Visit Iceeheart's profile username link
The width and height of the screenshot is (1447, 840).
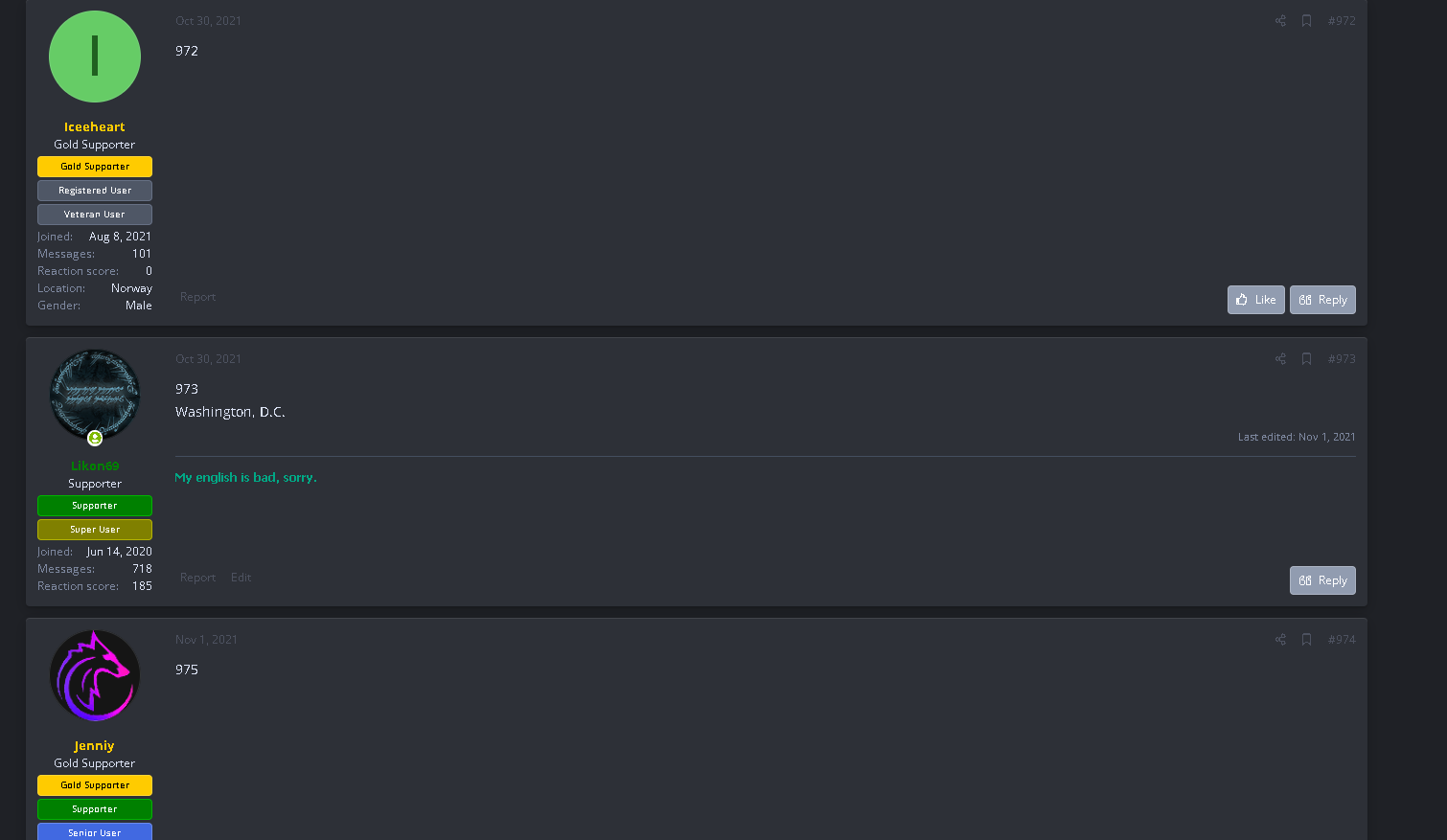(x=95, y=126)
